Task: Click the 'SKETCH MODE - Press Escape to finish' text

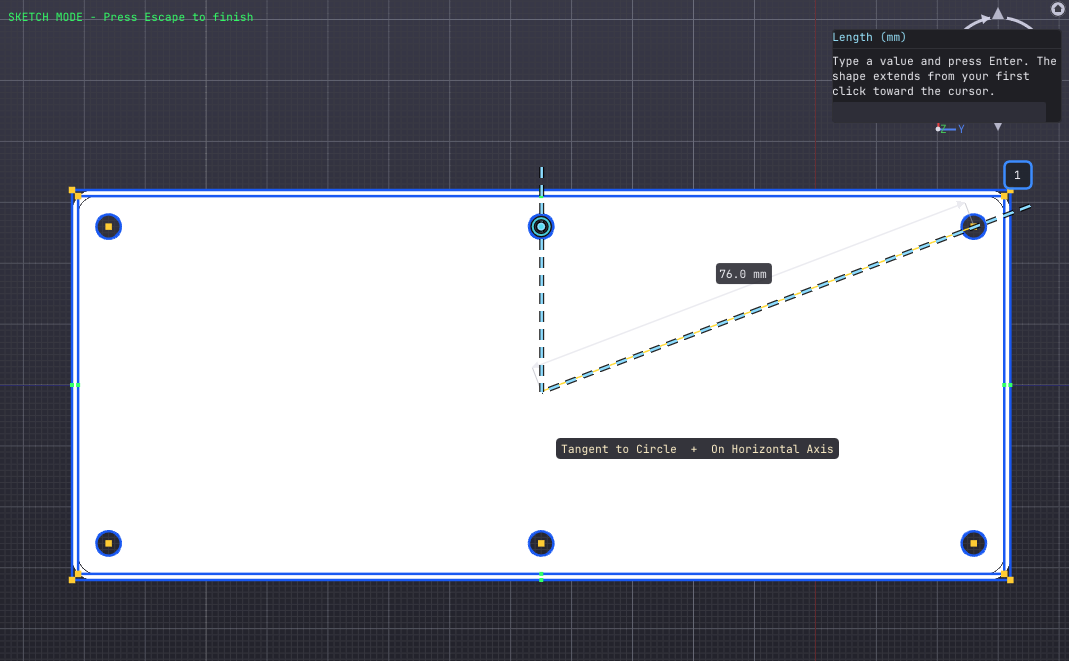Action: pos(130,17)
